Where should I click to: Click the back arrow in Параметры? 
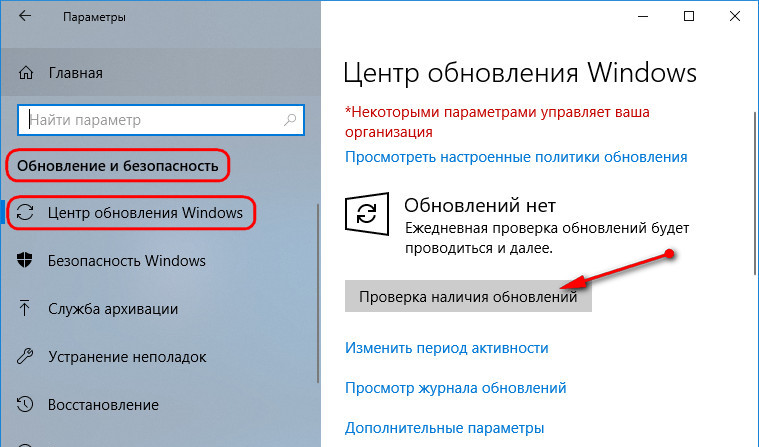25,16
